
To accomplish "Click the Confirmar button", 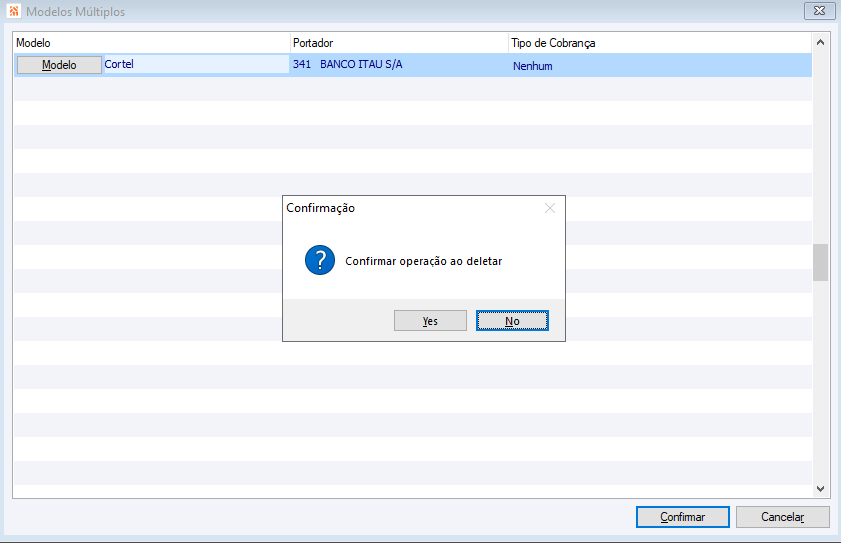I will [x=683, y=517].
